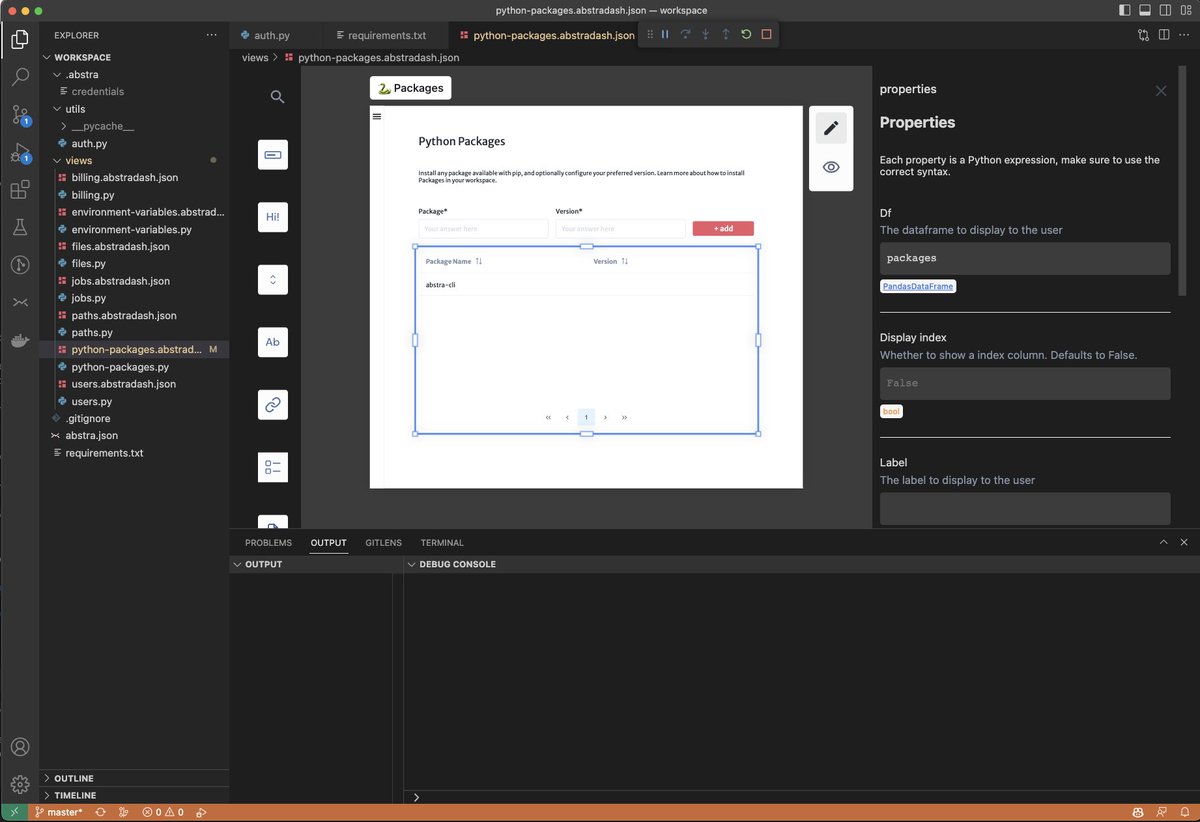The image size is (1200, 822).
Task: Expand the OUTLINE section
Action: pos(134,778)
